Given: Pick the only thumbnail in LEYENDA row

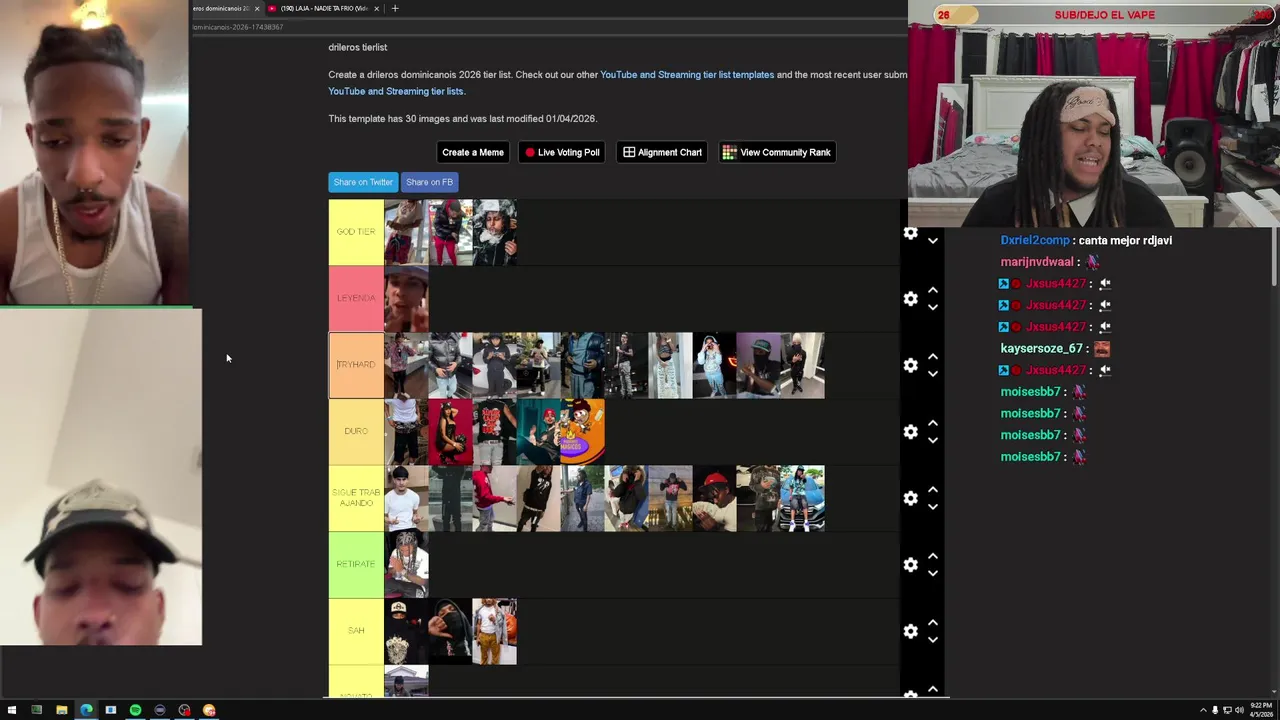Looking at the screenshot, I should point(406,298).
